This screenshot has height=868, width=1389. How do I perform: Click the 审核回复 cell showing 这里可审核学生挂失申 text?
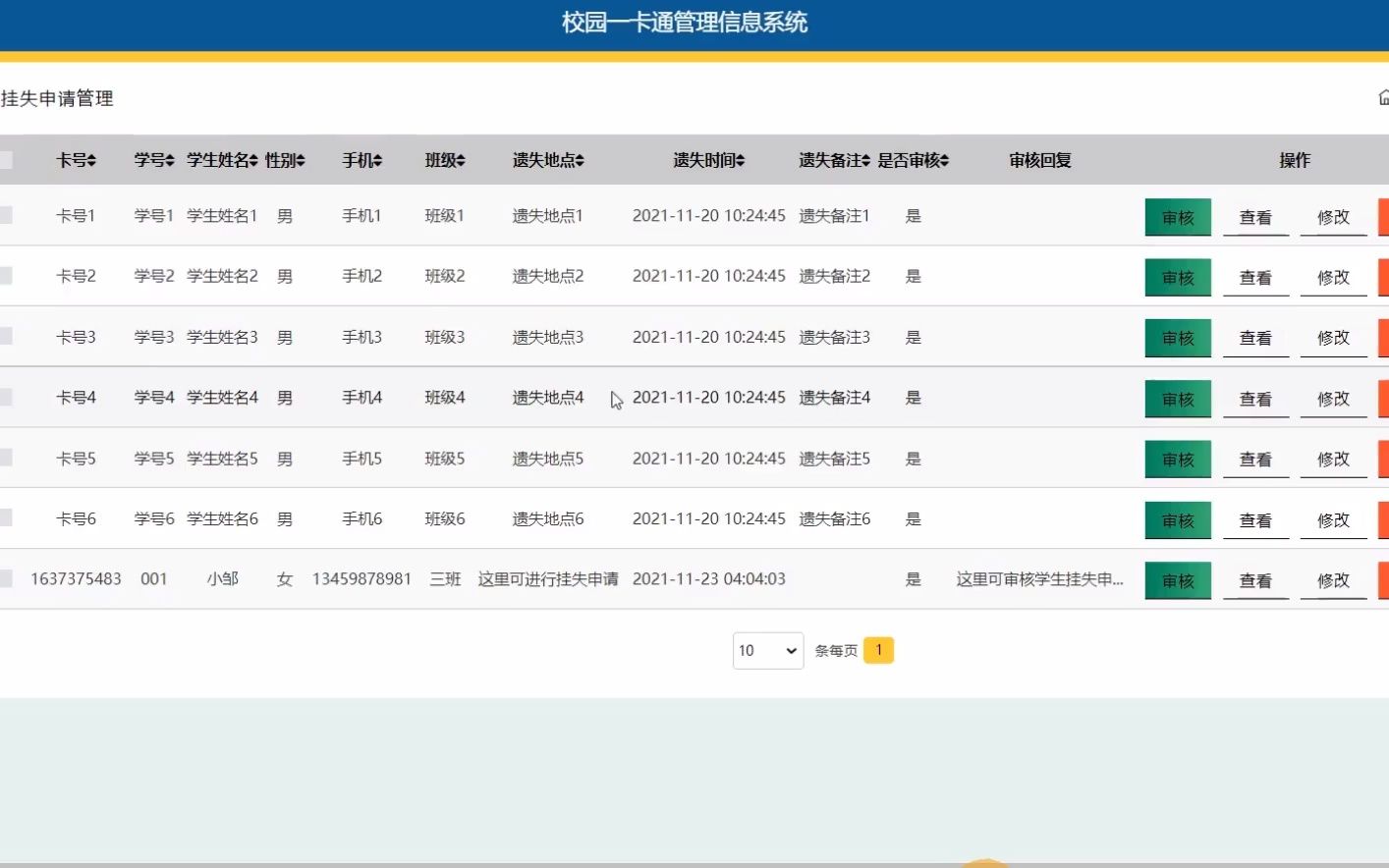(1039, 579)
